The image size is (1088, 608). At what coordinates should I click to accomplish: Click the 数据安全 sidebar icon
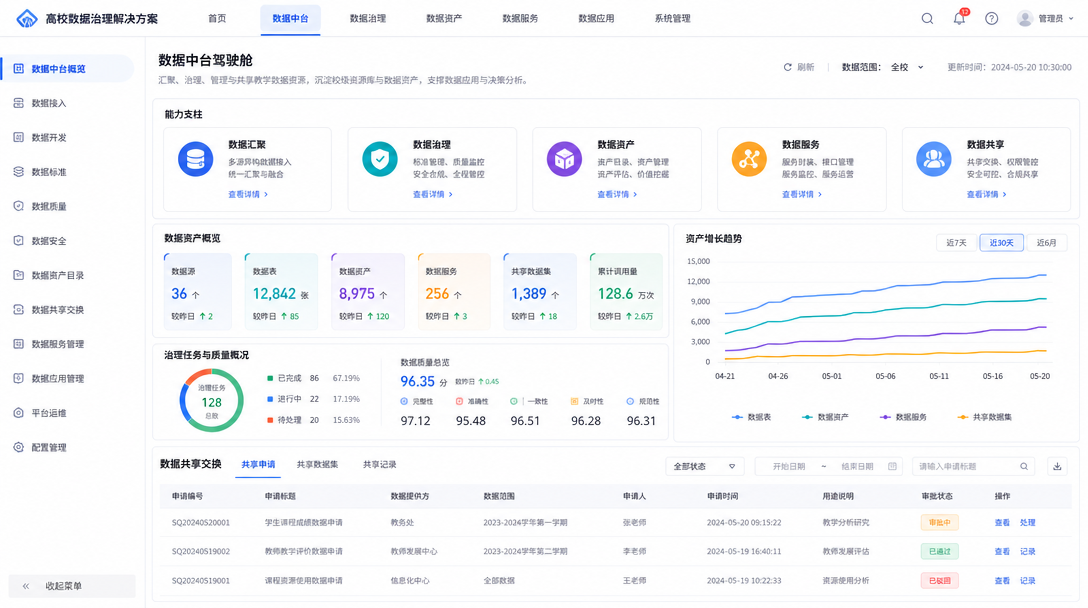(19, 241)
